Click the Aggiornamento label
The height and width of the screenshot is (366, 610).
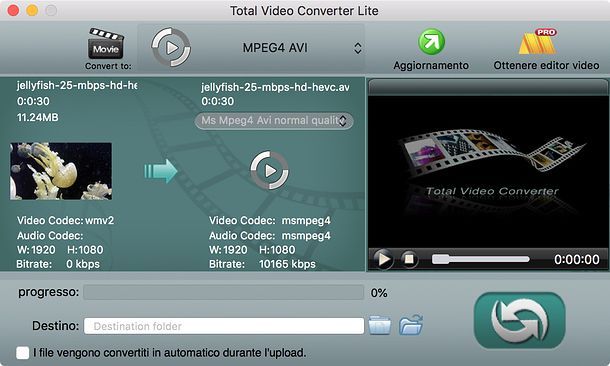pyautogui.click(x=431, y=65)
